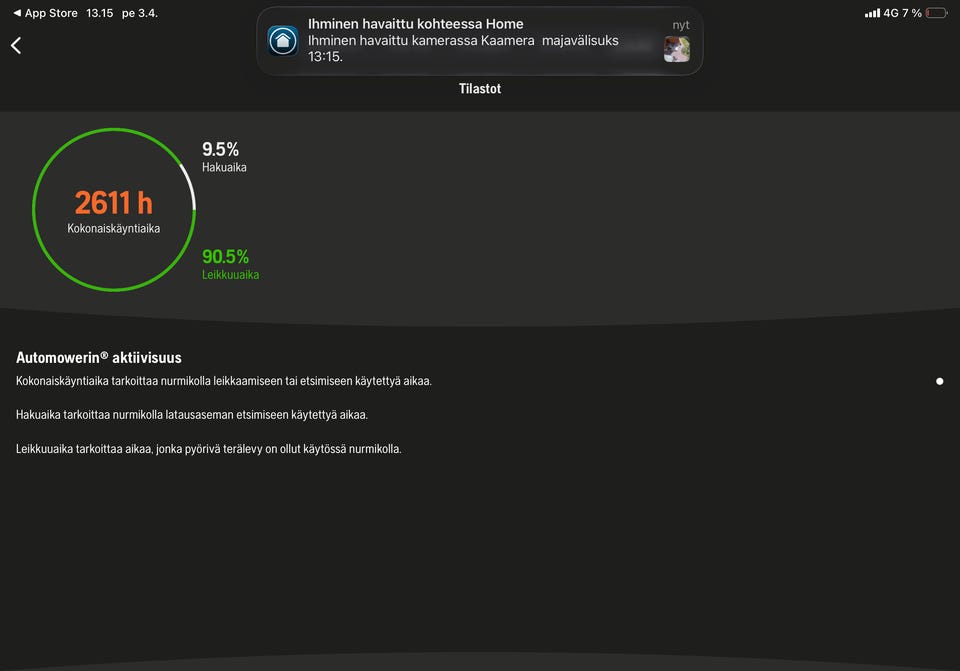Tap the cellular signal bars icon
960x671 pixels.
click(x=872, y=13)
